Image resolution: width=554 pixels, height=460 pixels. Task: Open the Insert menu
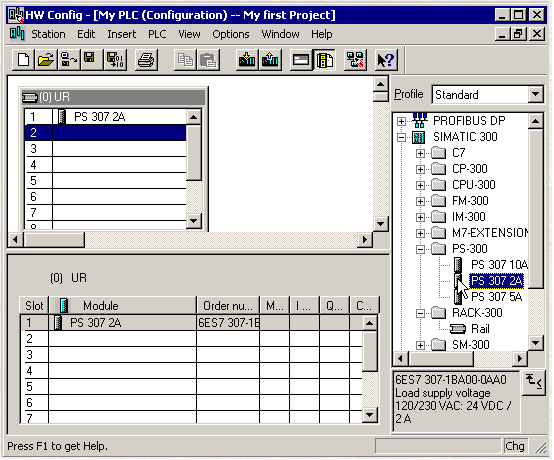[x=122, y=34]
